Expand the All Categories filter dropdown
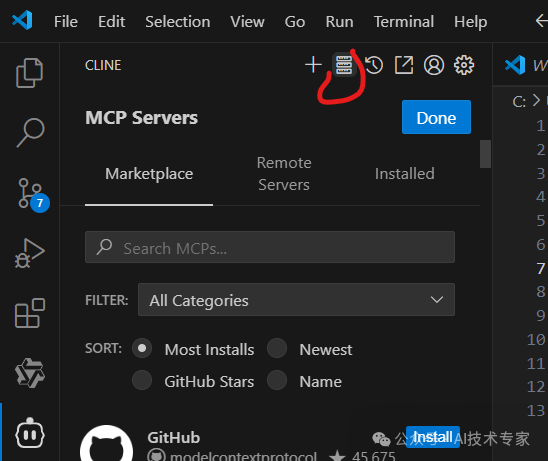This screenshot has height=461, width=548. pos(296,300)
